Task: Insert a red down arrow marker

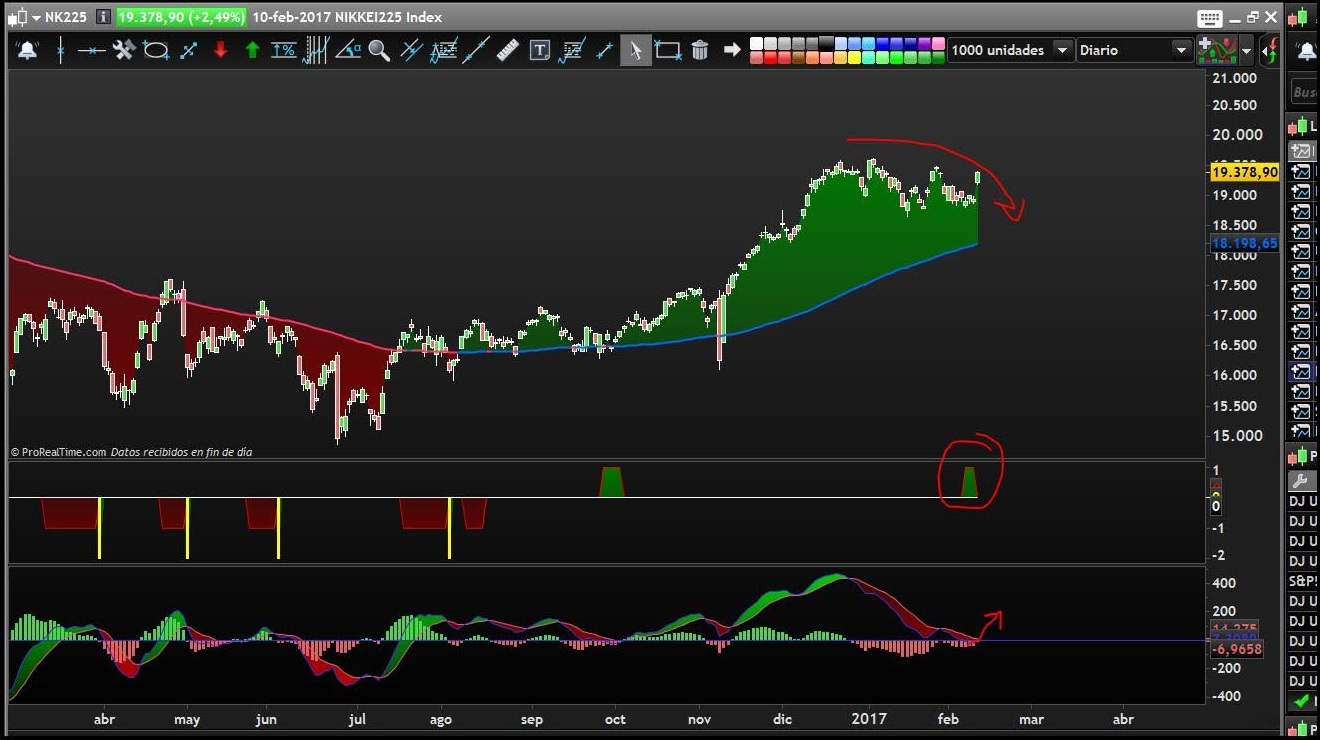Action: (220, 50)
